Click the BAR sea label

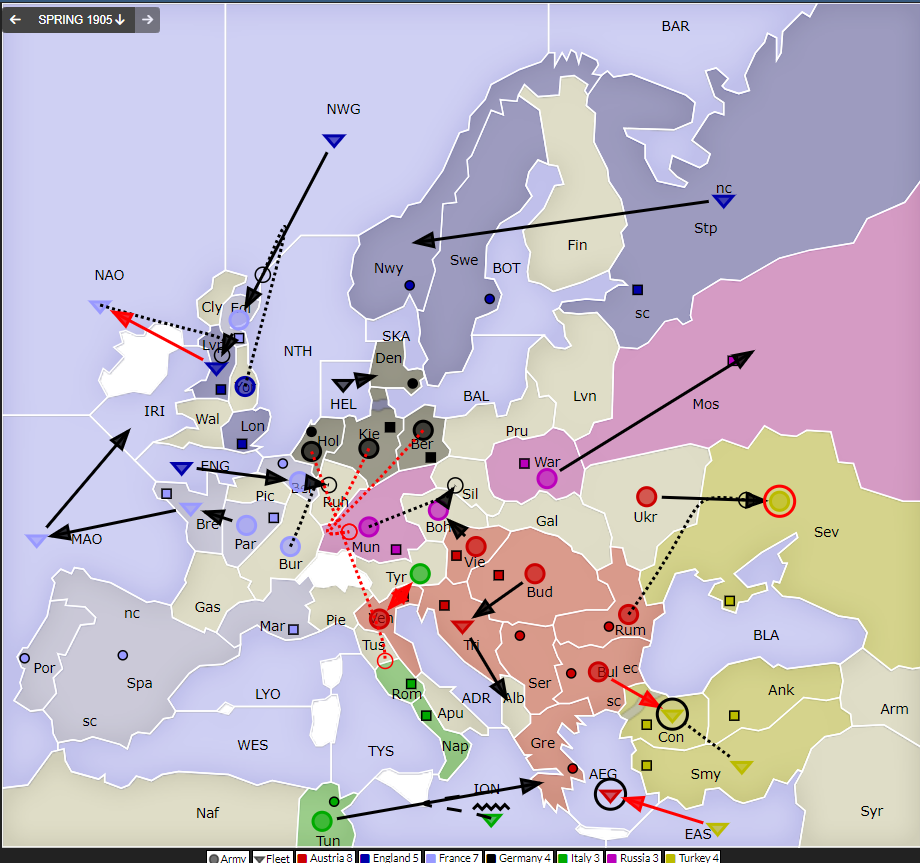click(x=675, y=26)
